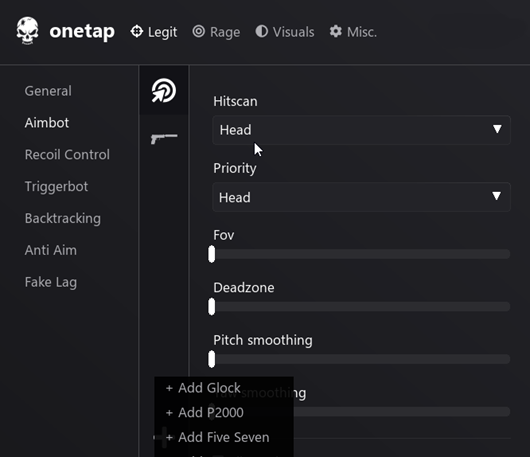Screen dimensions: 530x457
Task: Select the pistol weapon icon tab
Action: [164, 139]
